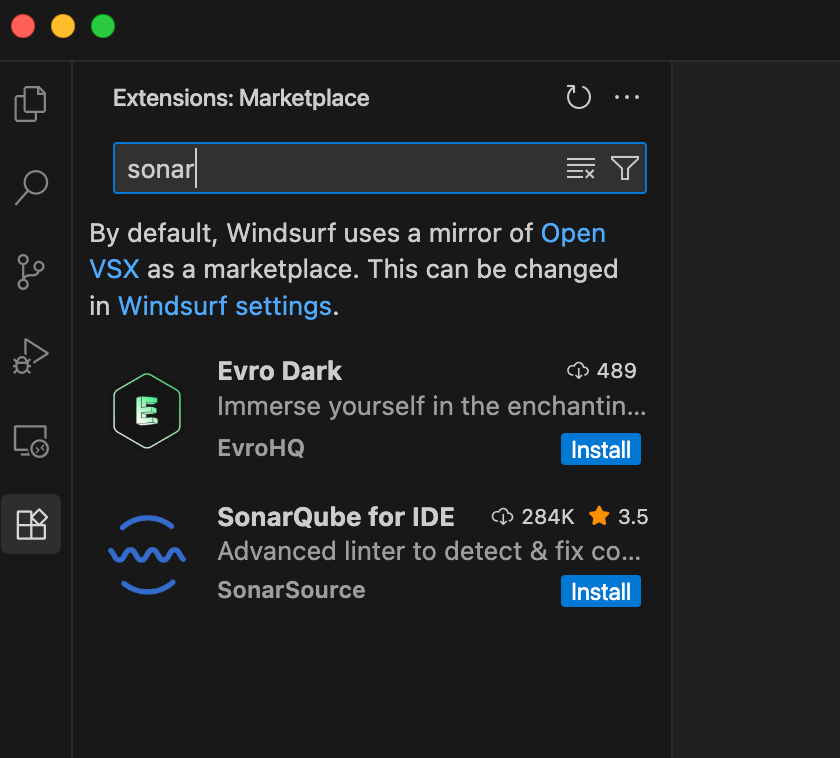Open the Search view

31,187
